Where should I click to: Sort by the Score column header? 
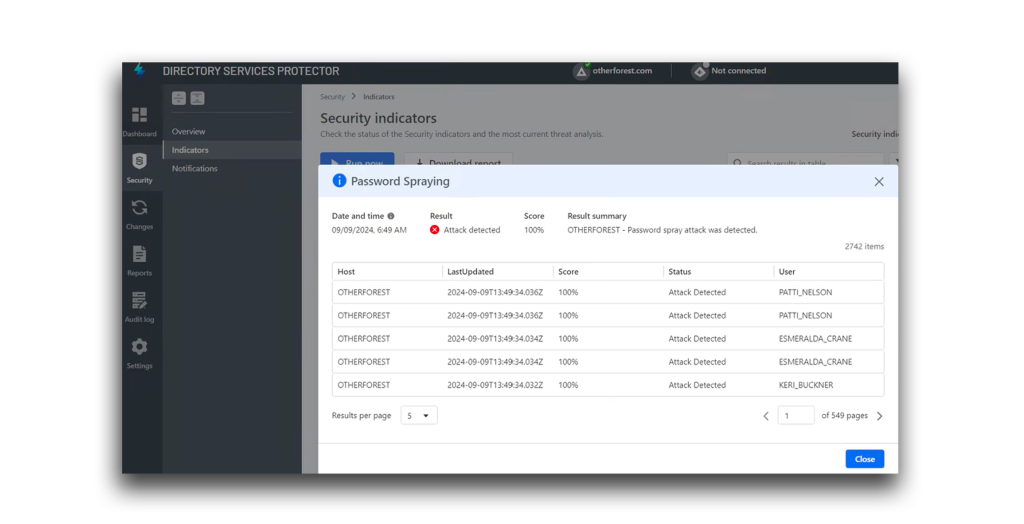[568, 272]
